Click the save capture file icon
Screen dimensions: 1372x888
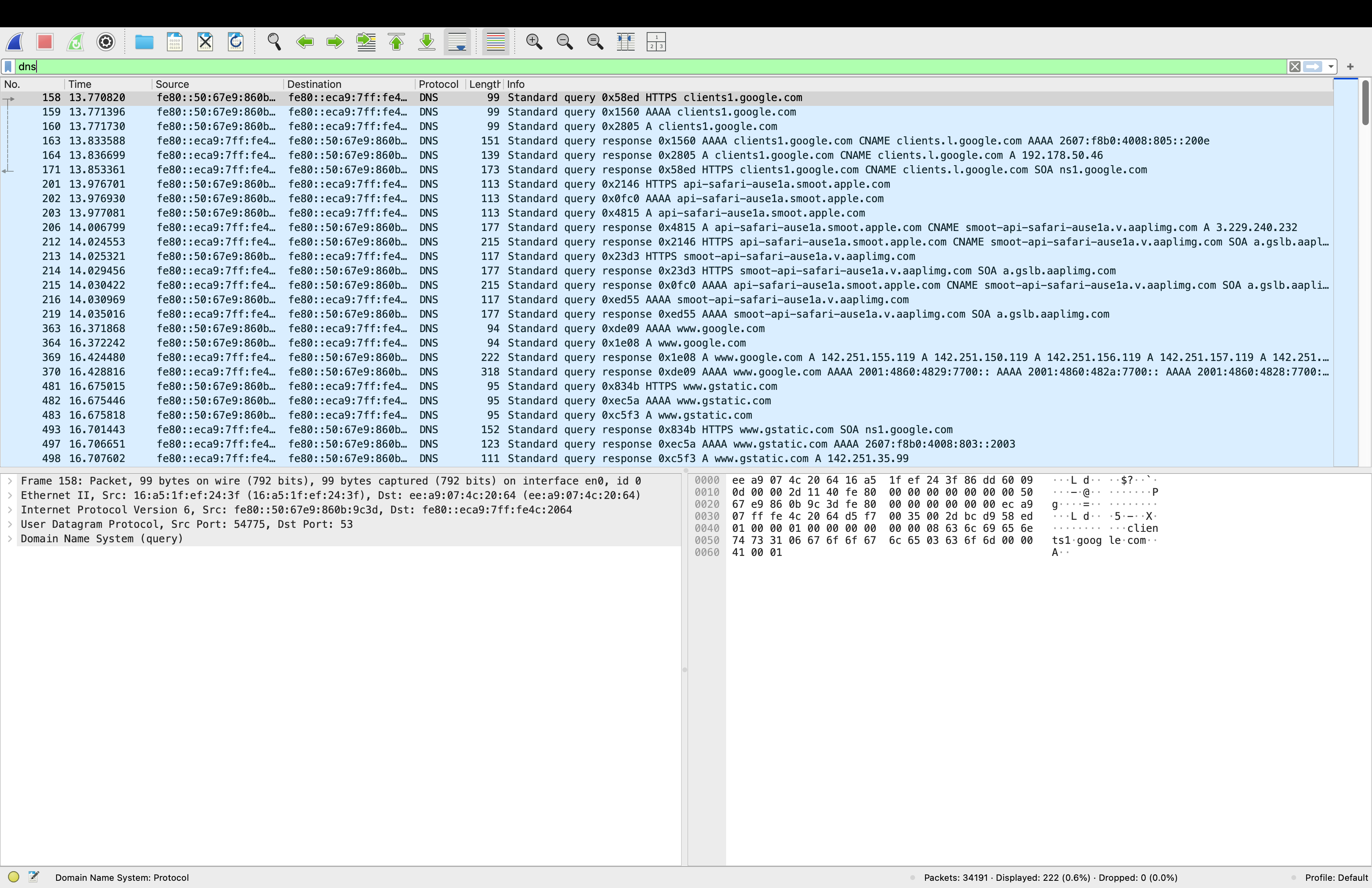pos(175,42)
